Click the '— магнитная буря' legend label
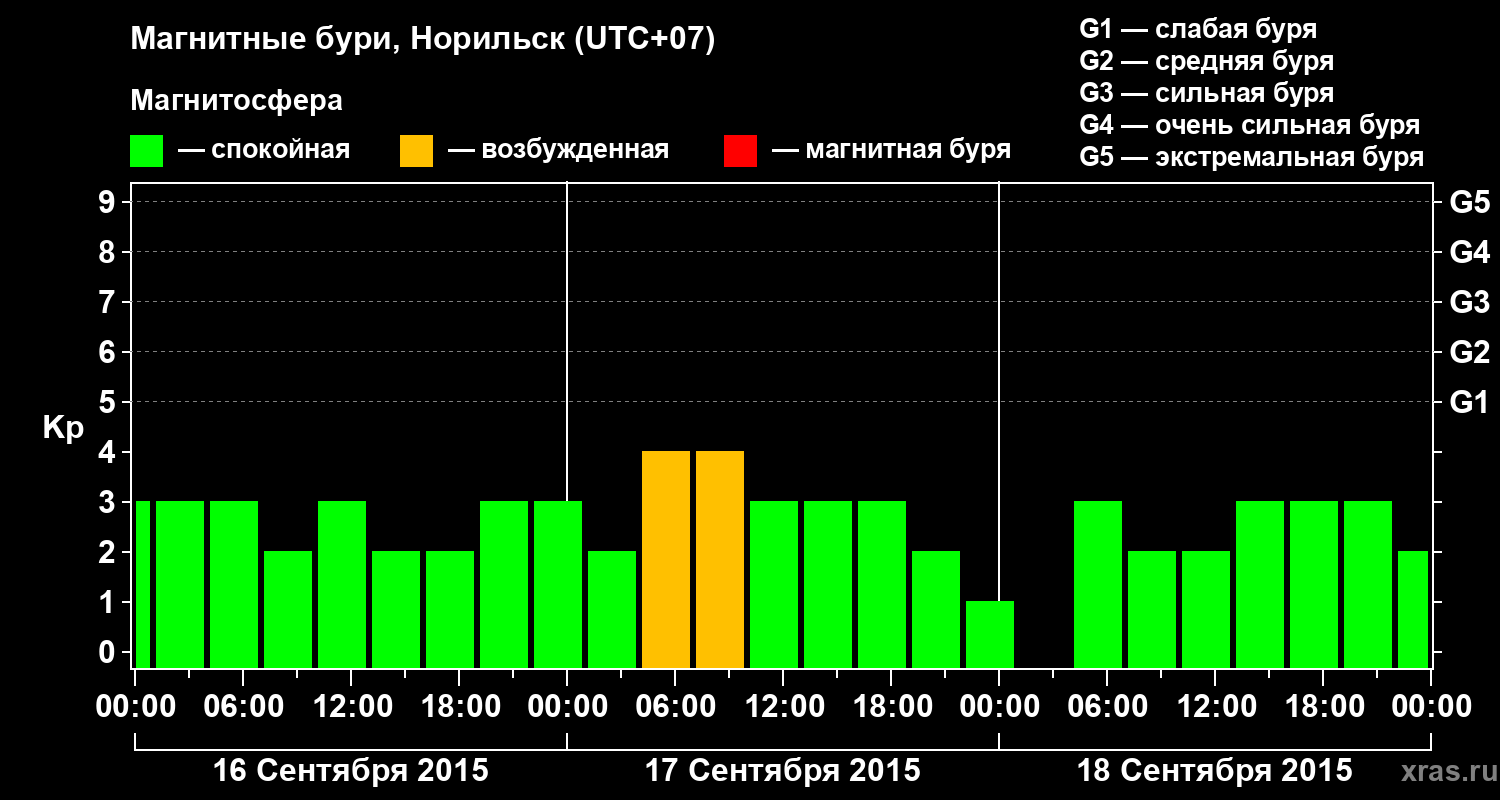This screenshot has height=800, width=1500. (x=891, y=151)
